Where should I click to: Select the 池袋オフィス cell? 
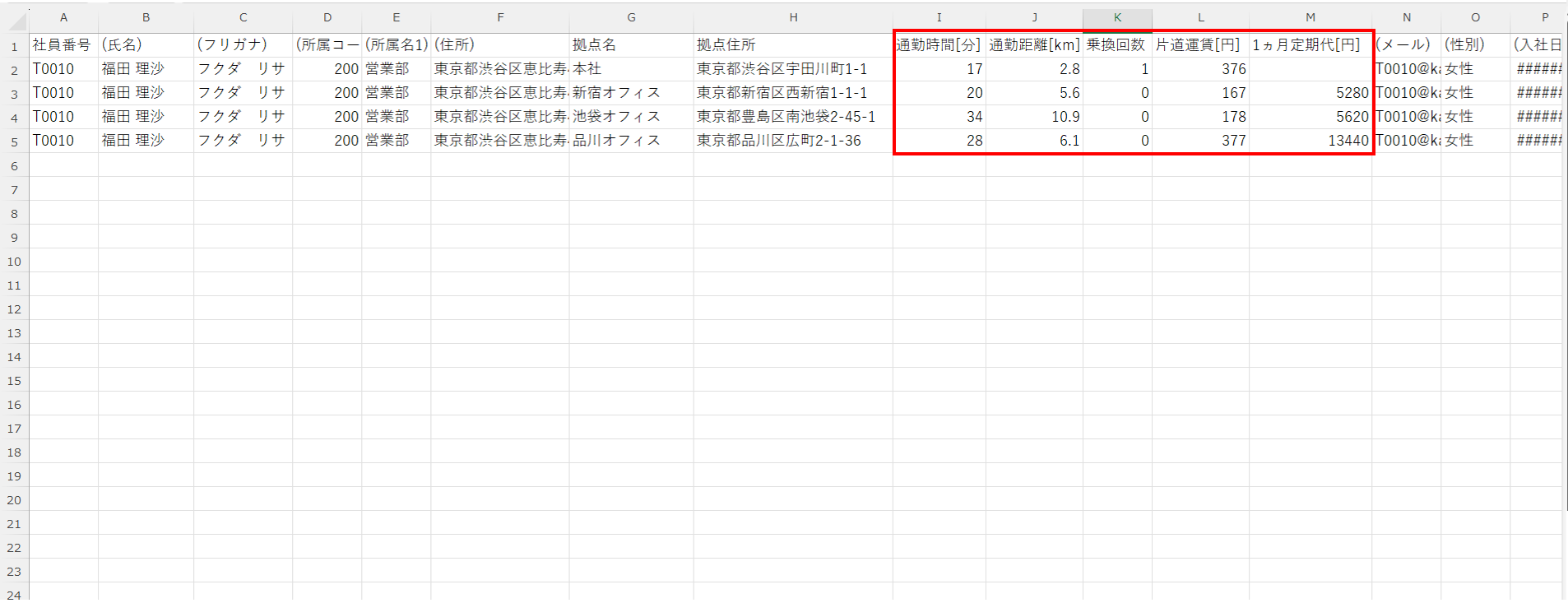(x=630, y=117)
